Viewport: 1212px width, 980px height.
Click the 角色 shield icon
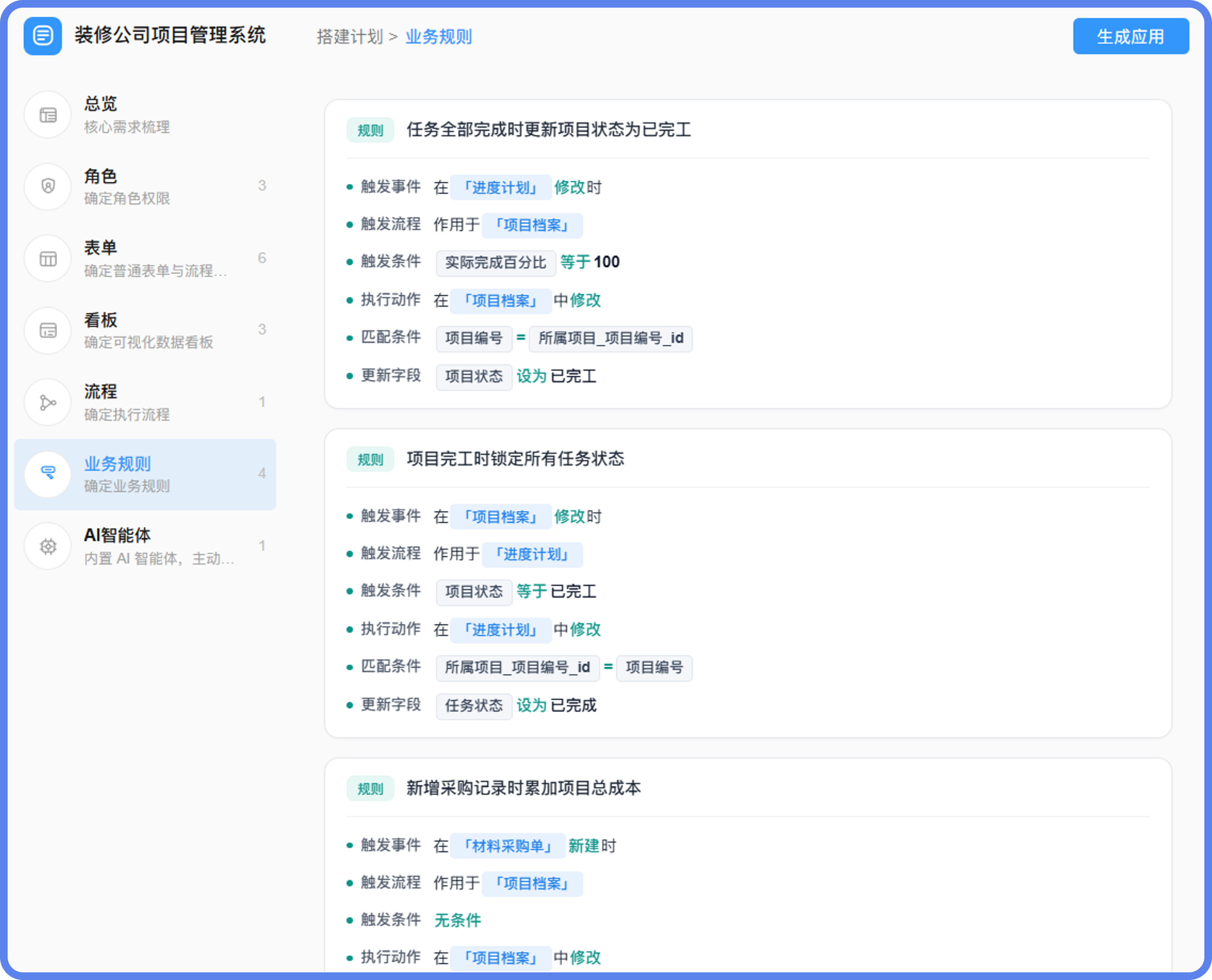pos(48,186)
